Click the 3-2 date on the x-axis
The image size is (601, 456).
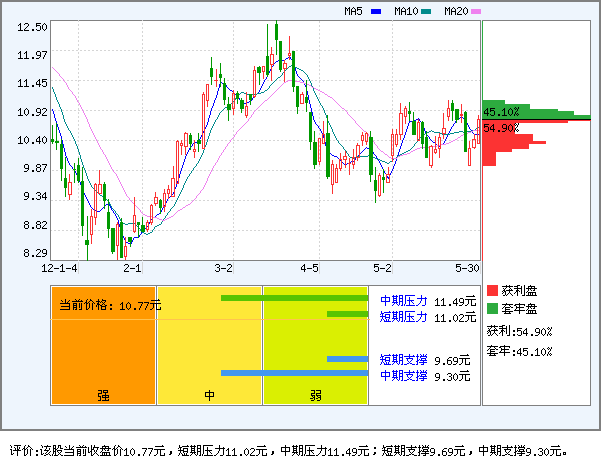224,269
